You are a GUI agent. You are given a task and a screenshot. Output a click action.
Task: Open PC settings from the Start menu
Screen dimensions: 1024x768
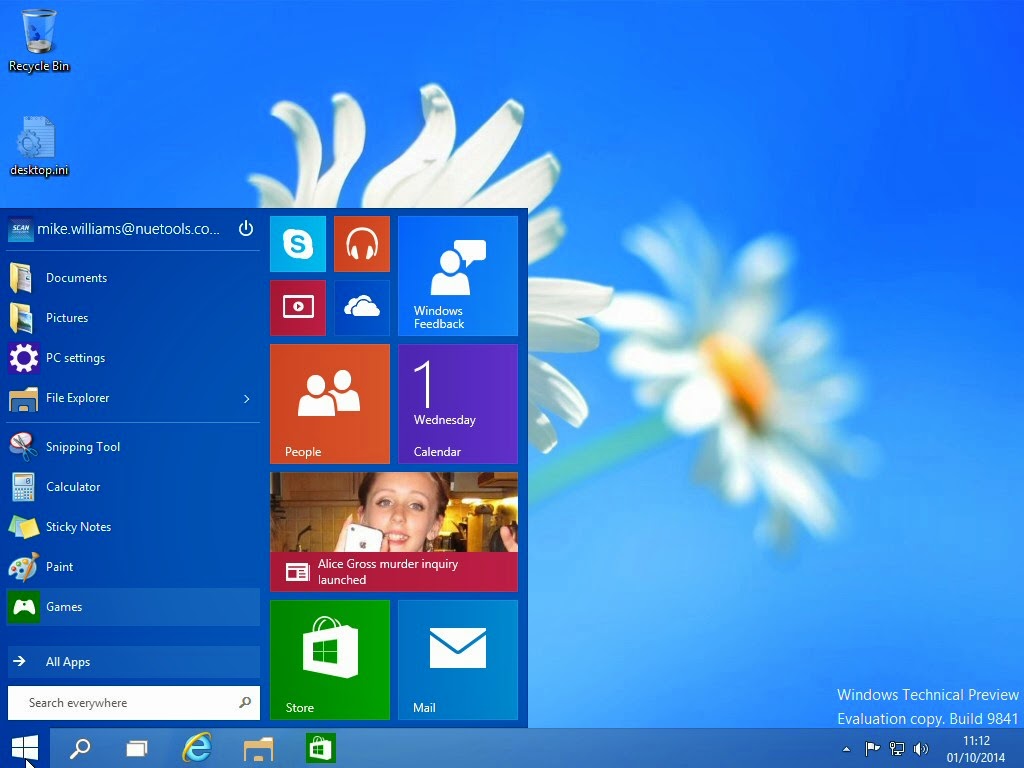[75, 358]
